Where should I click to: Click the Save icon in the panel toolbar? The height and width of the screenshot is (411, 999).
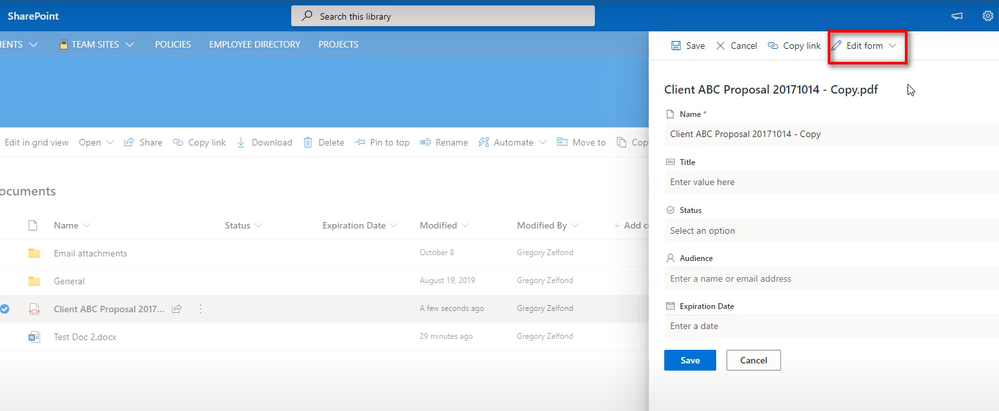[675, 46]
